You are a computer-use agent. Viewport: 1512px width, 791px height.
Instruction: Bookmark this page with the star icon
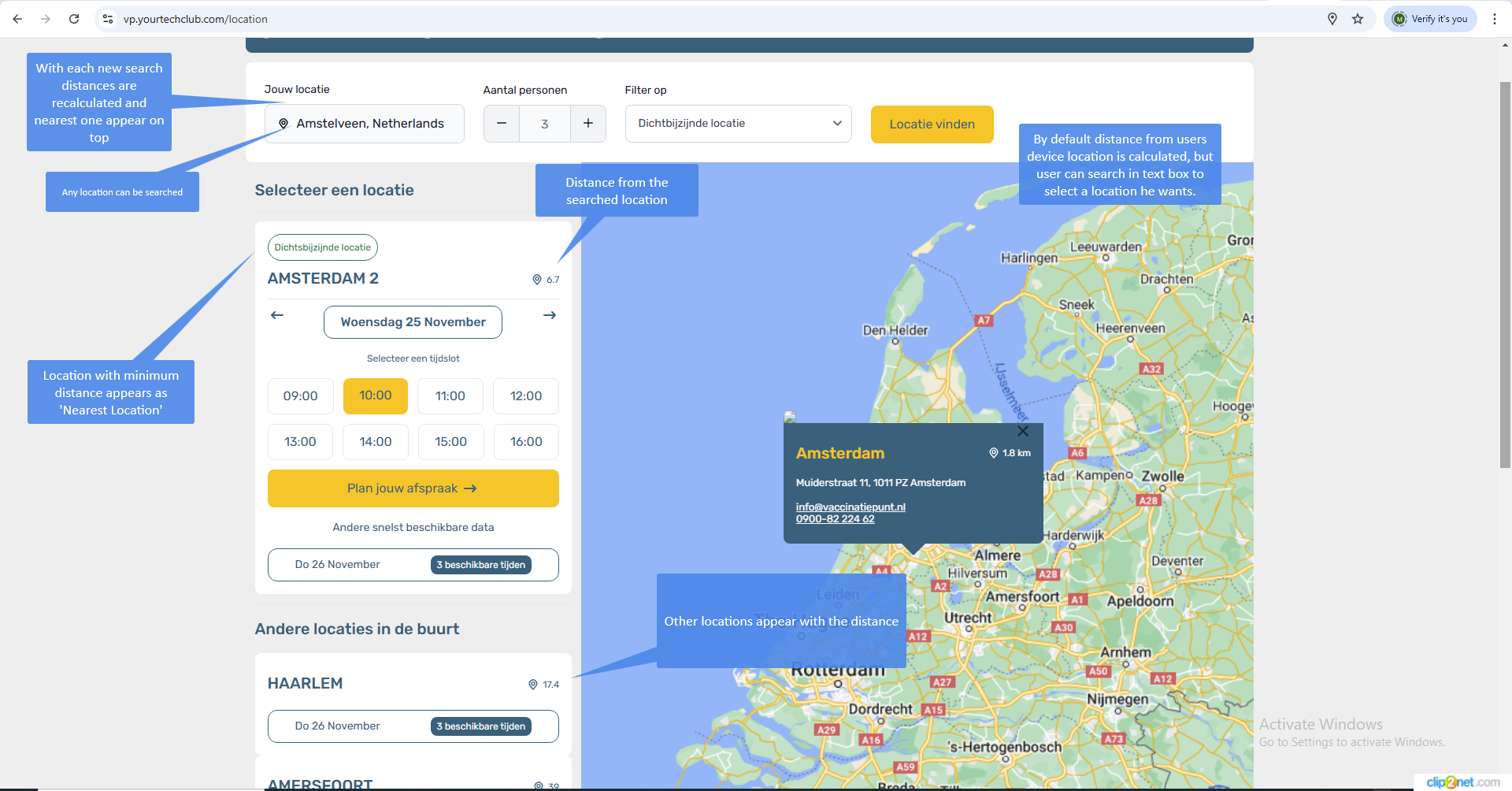click(x=1358, y=19)
